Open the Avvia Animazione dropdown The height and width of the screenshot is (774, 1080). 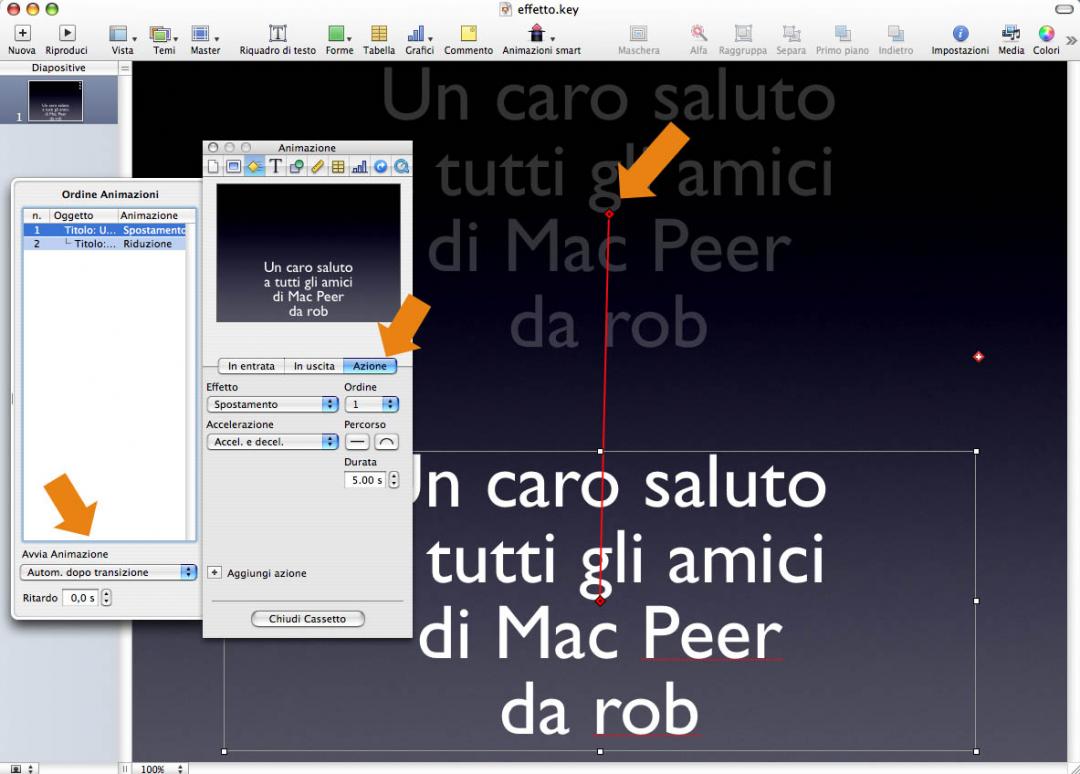[x=108, y=572]
